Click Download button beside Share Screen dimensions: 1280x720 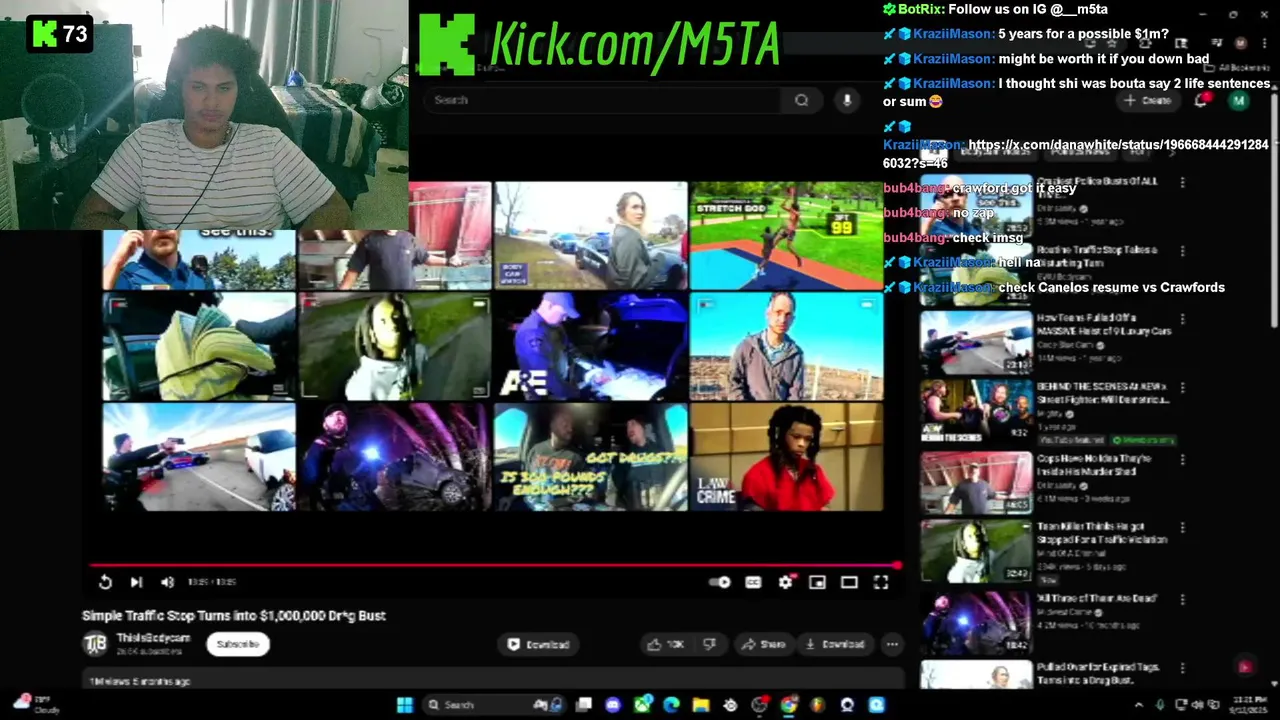[835, 645]
